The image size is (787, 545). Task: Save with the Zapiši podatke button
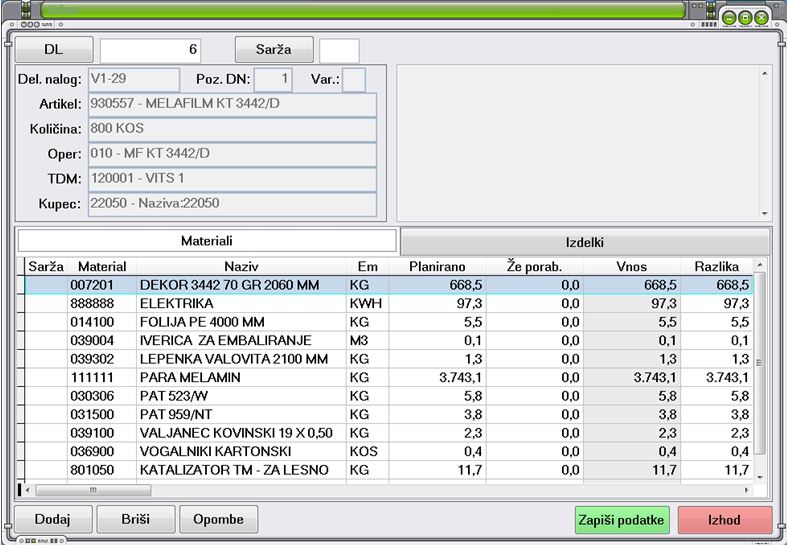(622, 520)
